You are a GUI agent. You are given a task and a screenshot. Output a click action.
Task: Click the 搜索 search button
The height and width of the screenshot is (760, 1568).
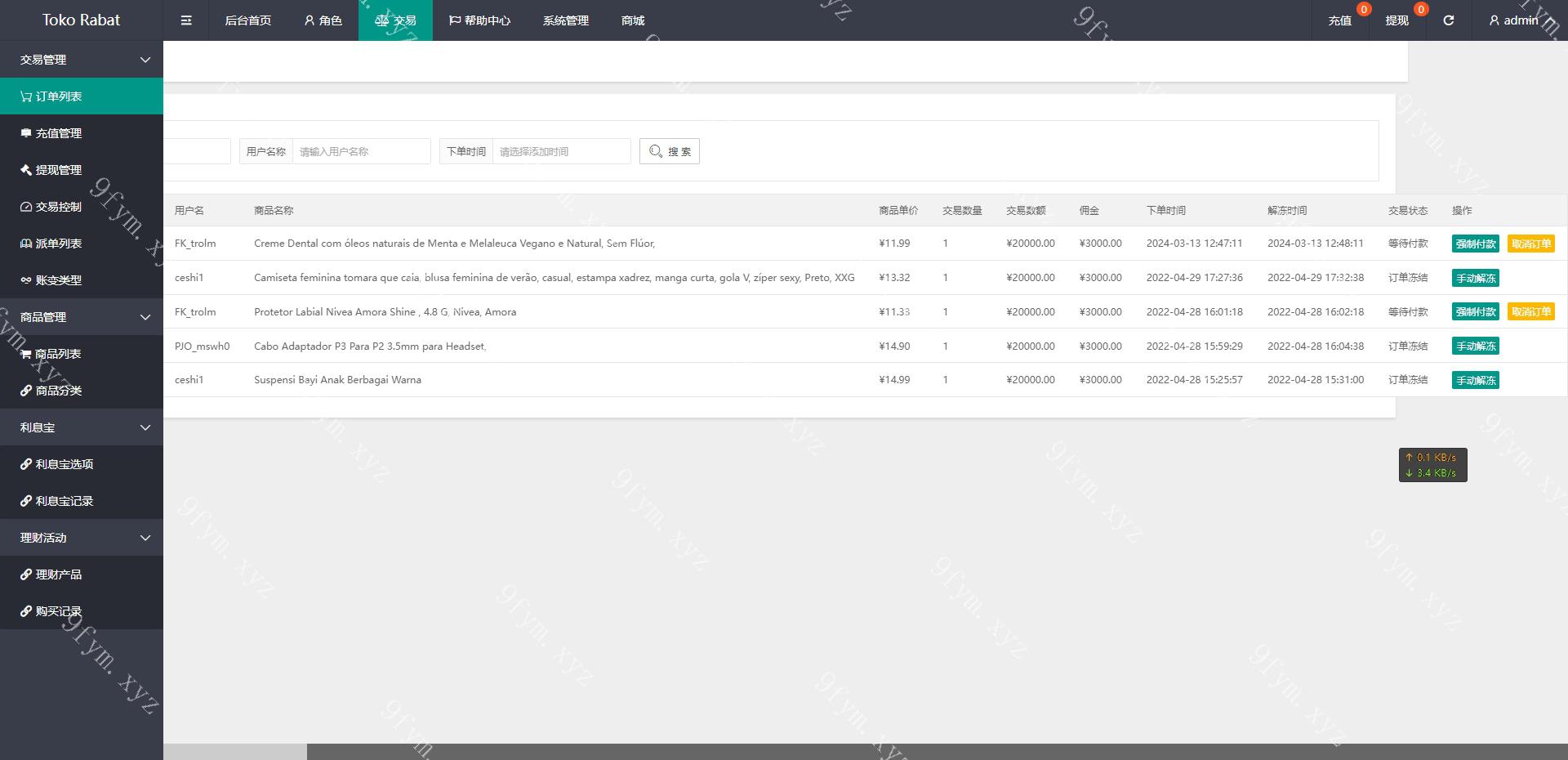pyautogui.click(x=670, y=151)
